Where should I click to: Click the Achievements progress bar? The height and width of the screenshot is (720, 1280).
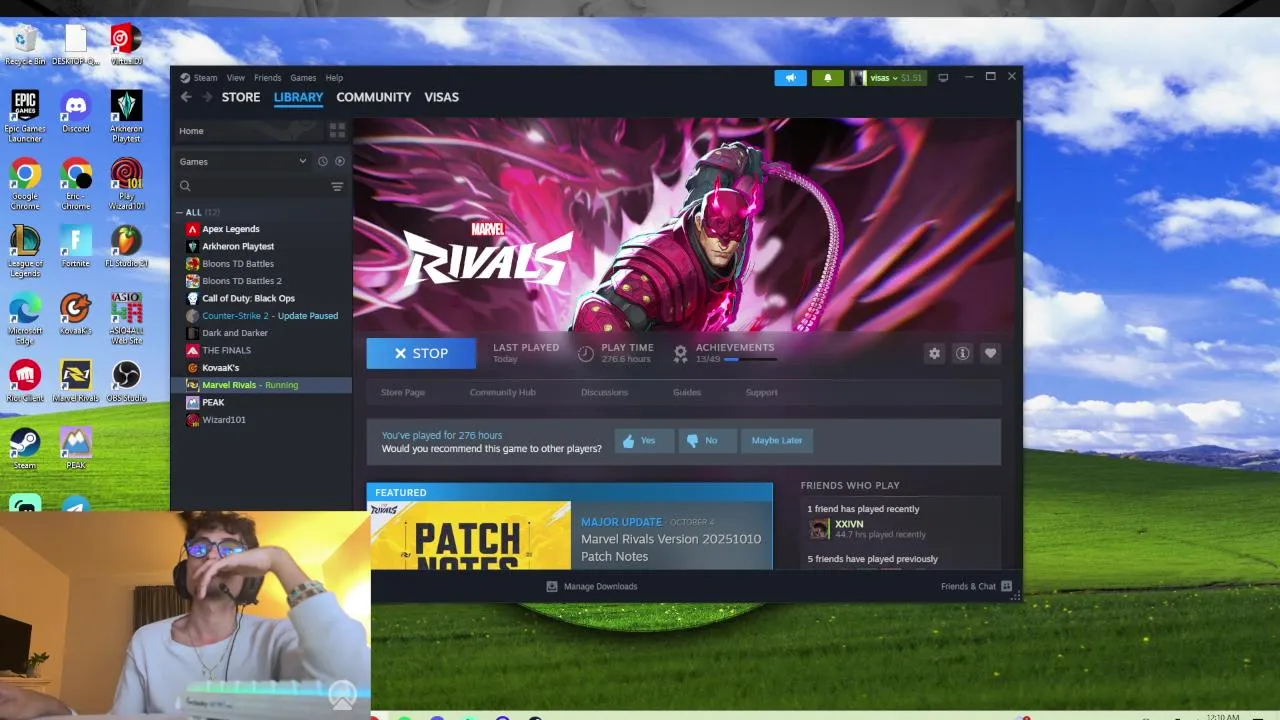point(750,359)
